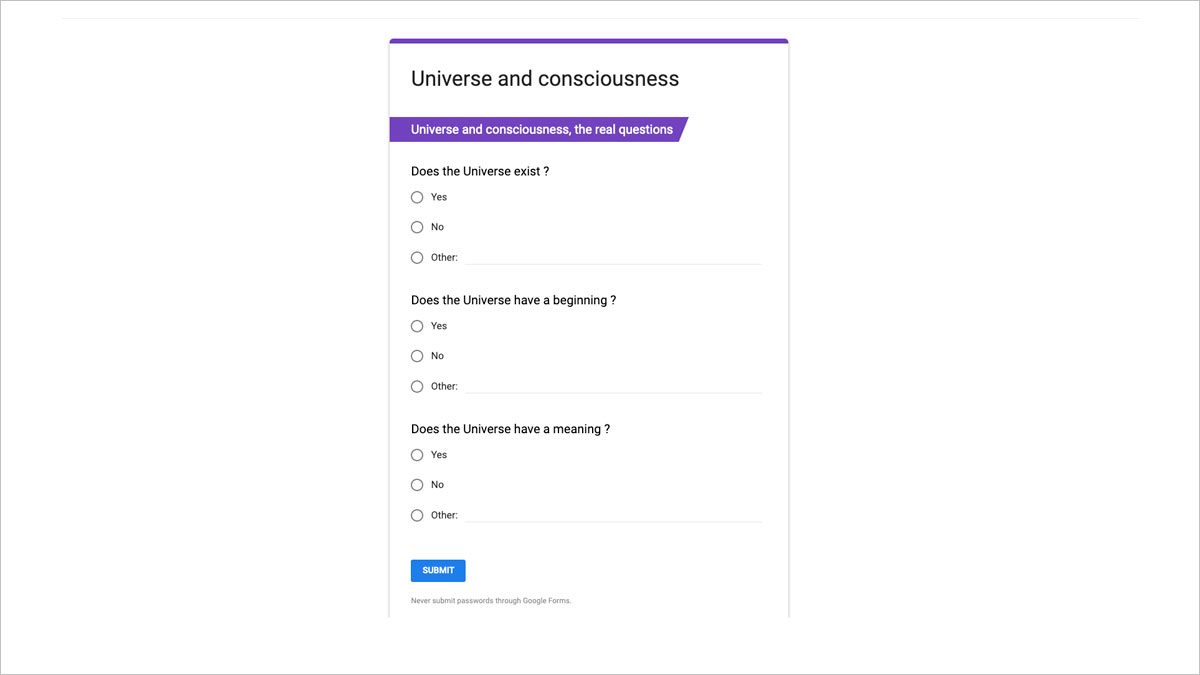
Task: Click the purple bar at the top of the form
Action: point(588,41)
